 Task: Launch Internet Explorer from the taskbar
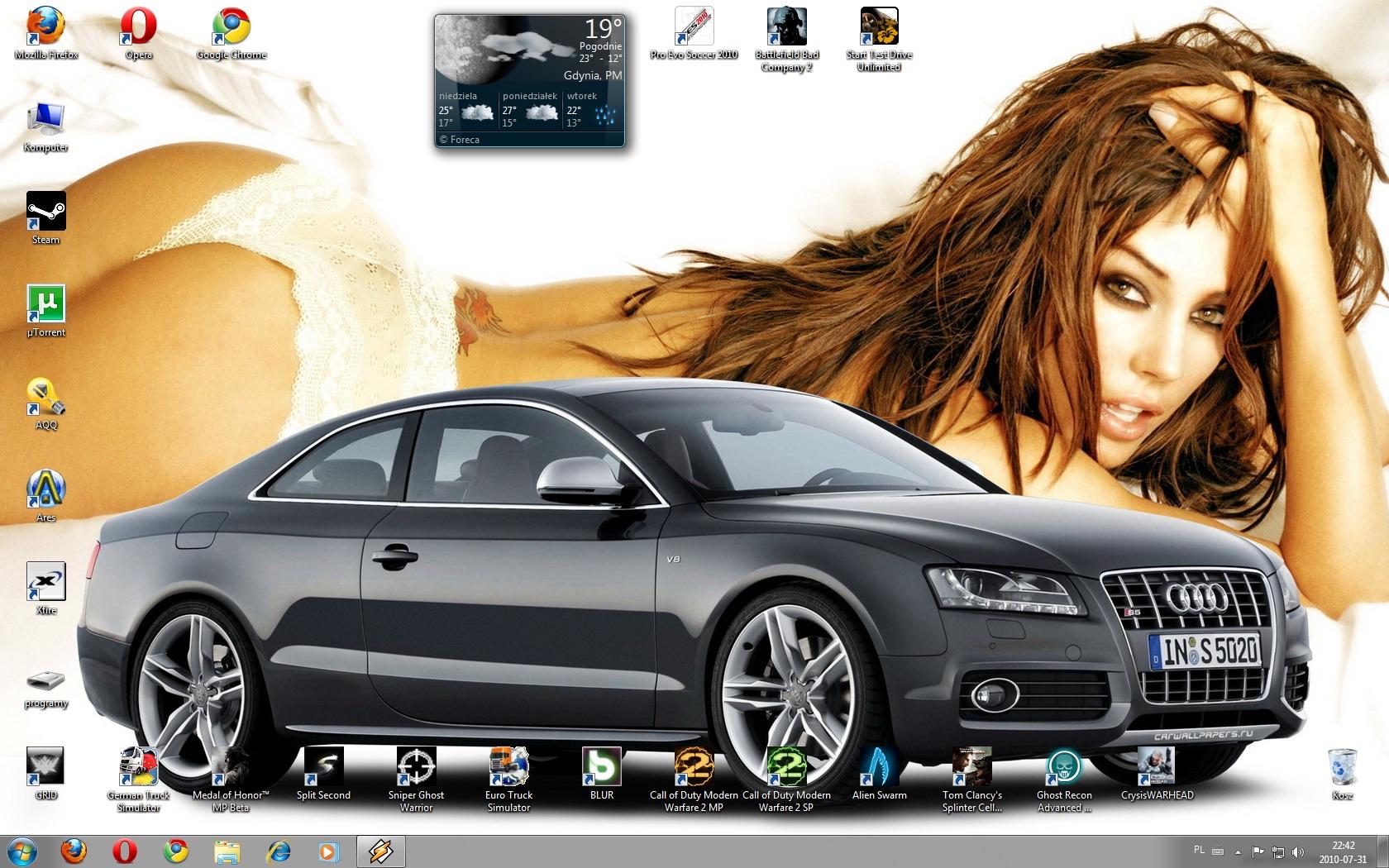click(x=279, y=851)
